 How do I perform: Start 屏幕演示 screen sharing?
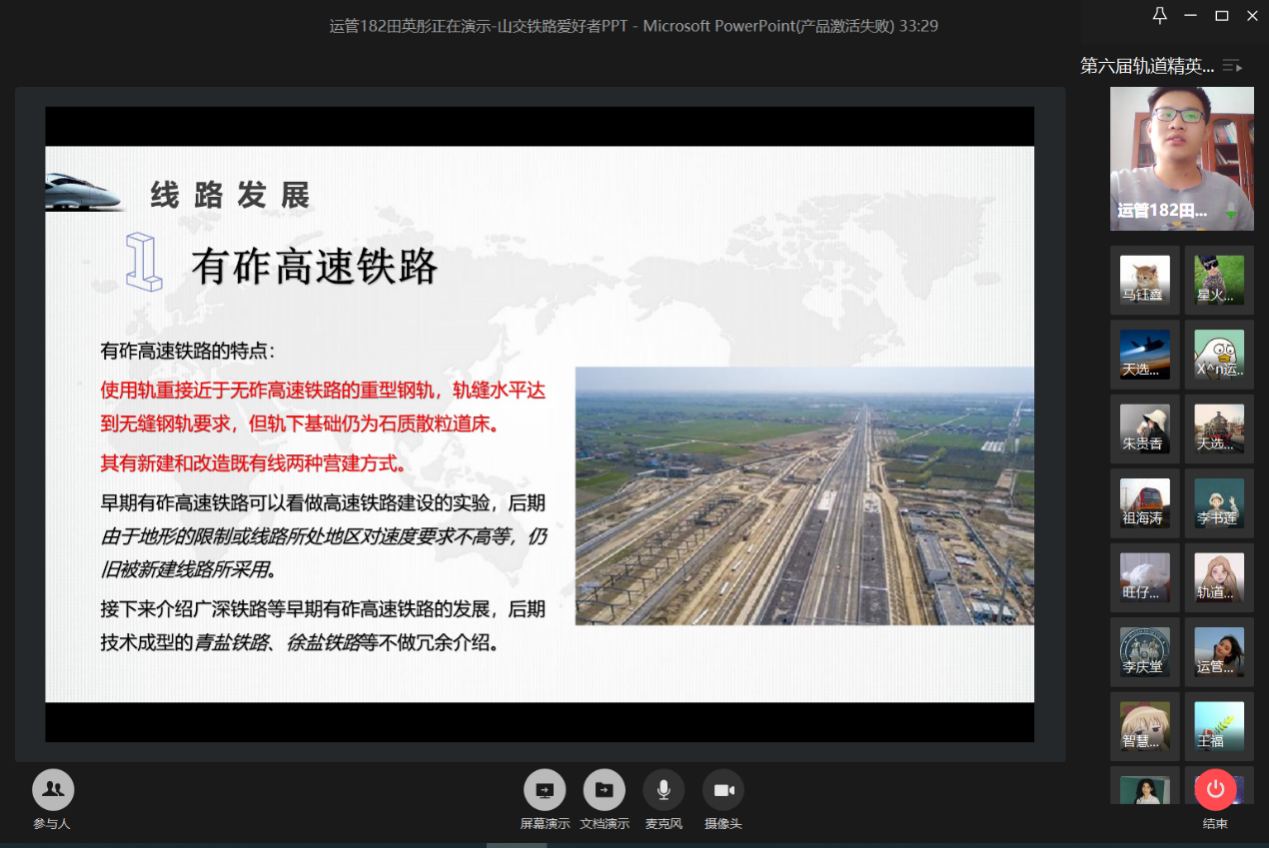544,790
